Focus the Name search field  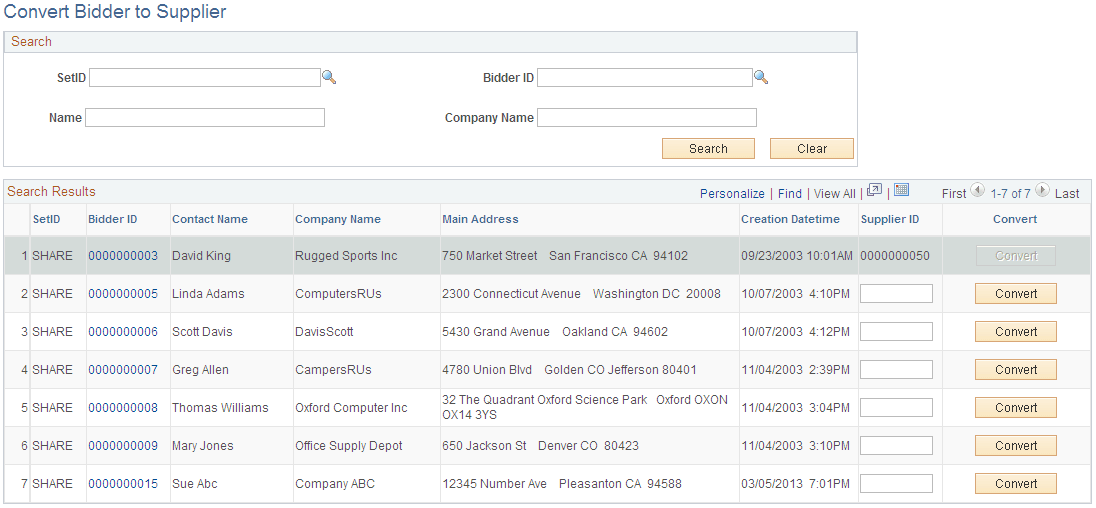click(x=205, y=117)
